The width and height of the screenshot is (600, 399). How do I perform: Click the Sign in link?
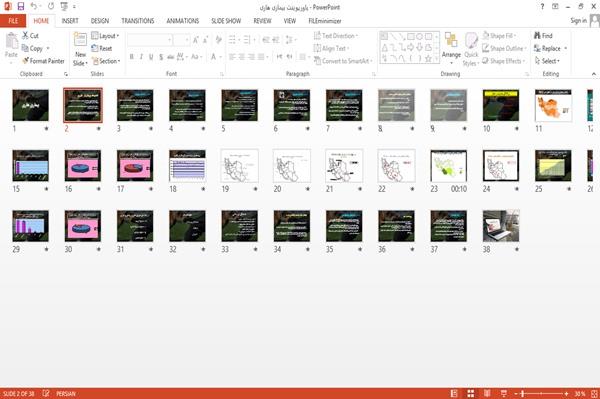click(x=578, y=21)
